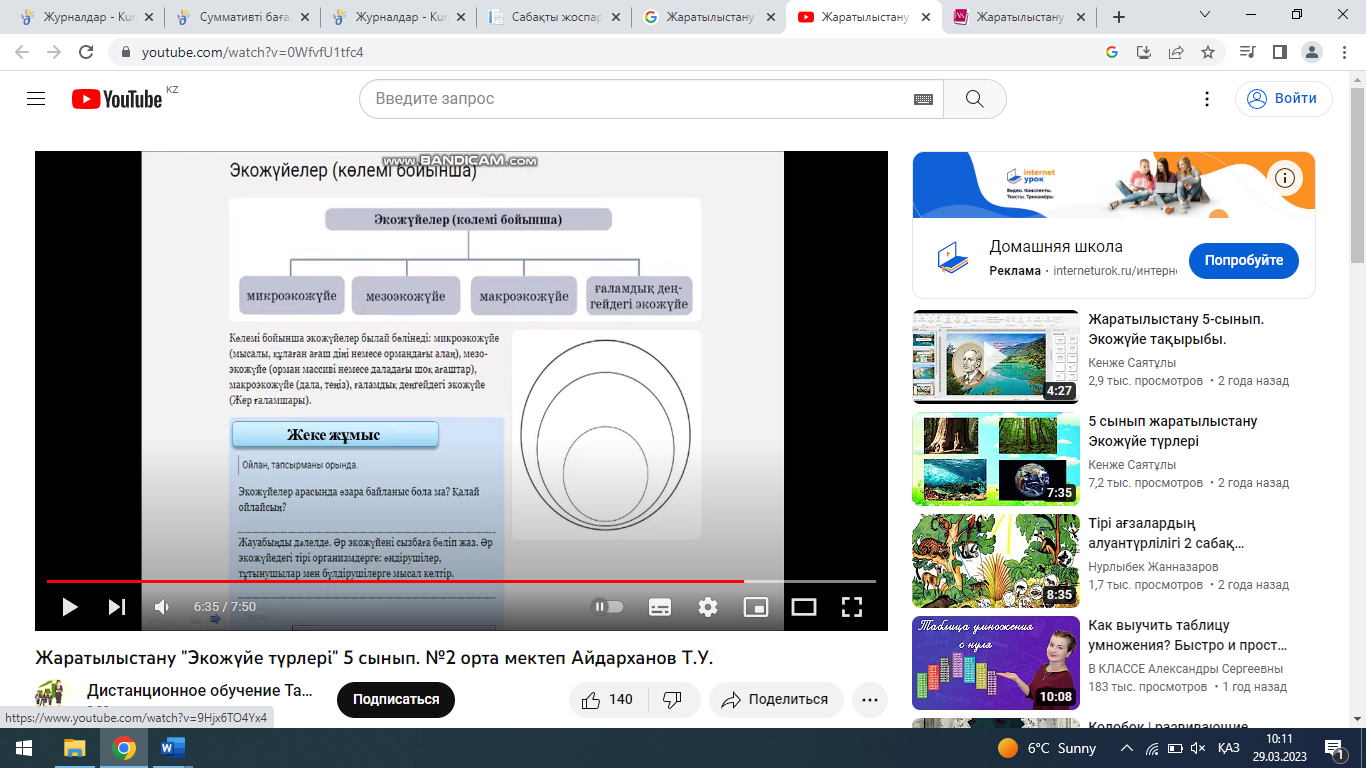Enable theater mode view

click(x=804, y=606)
